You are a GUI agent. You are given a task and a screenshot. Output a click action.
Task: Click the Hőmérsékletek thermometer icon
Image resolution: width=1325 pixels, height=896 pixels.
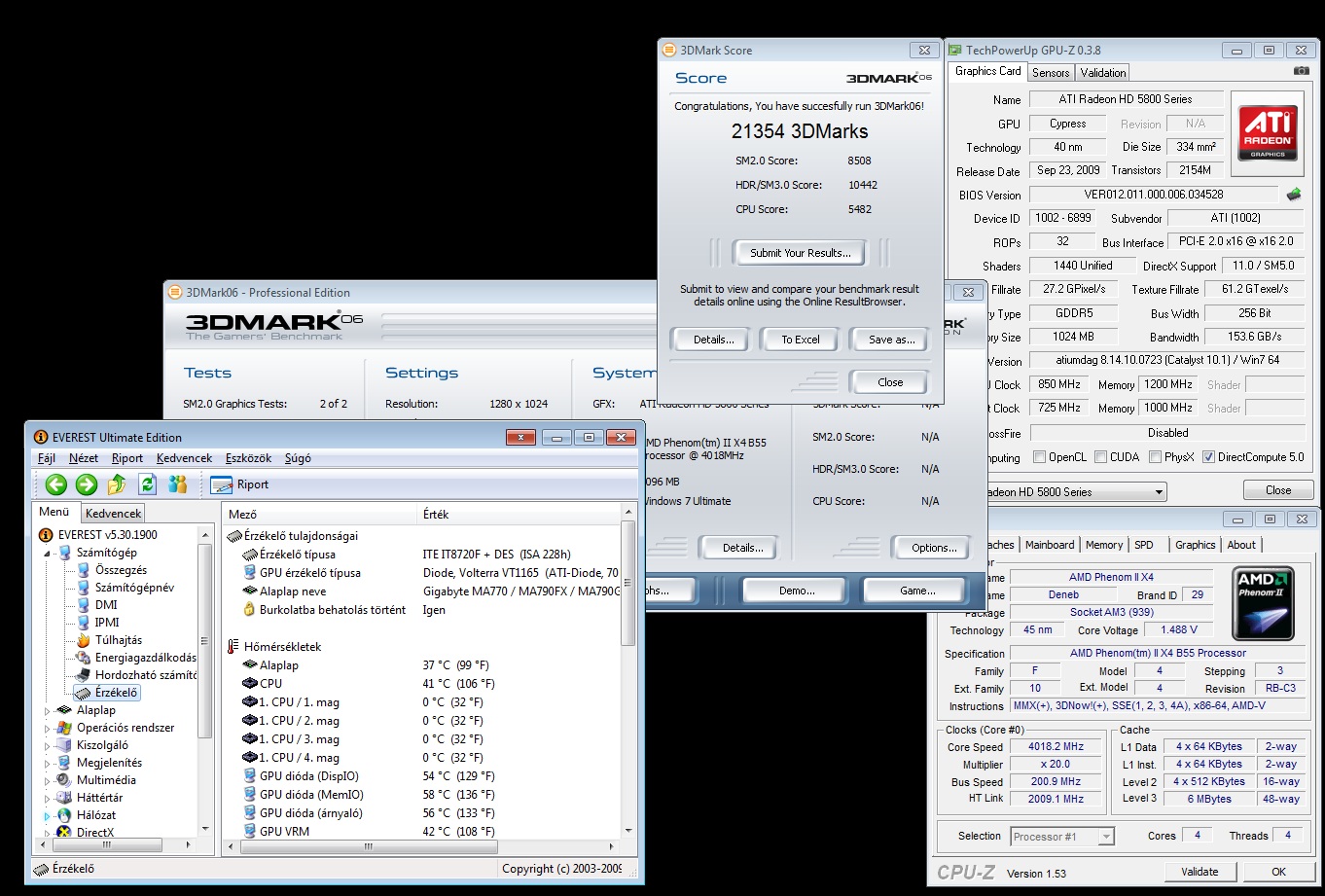click(x=233, y=646)
